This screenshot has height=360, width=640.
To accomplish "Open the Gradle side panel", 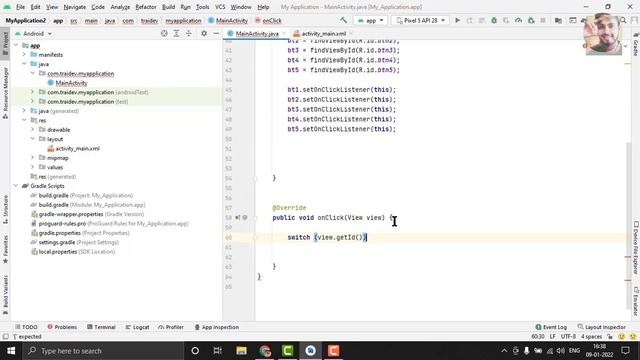I will (636, 45).
